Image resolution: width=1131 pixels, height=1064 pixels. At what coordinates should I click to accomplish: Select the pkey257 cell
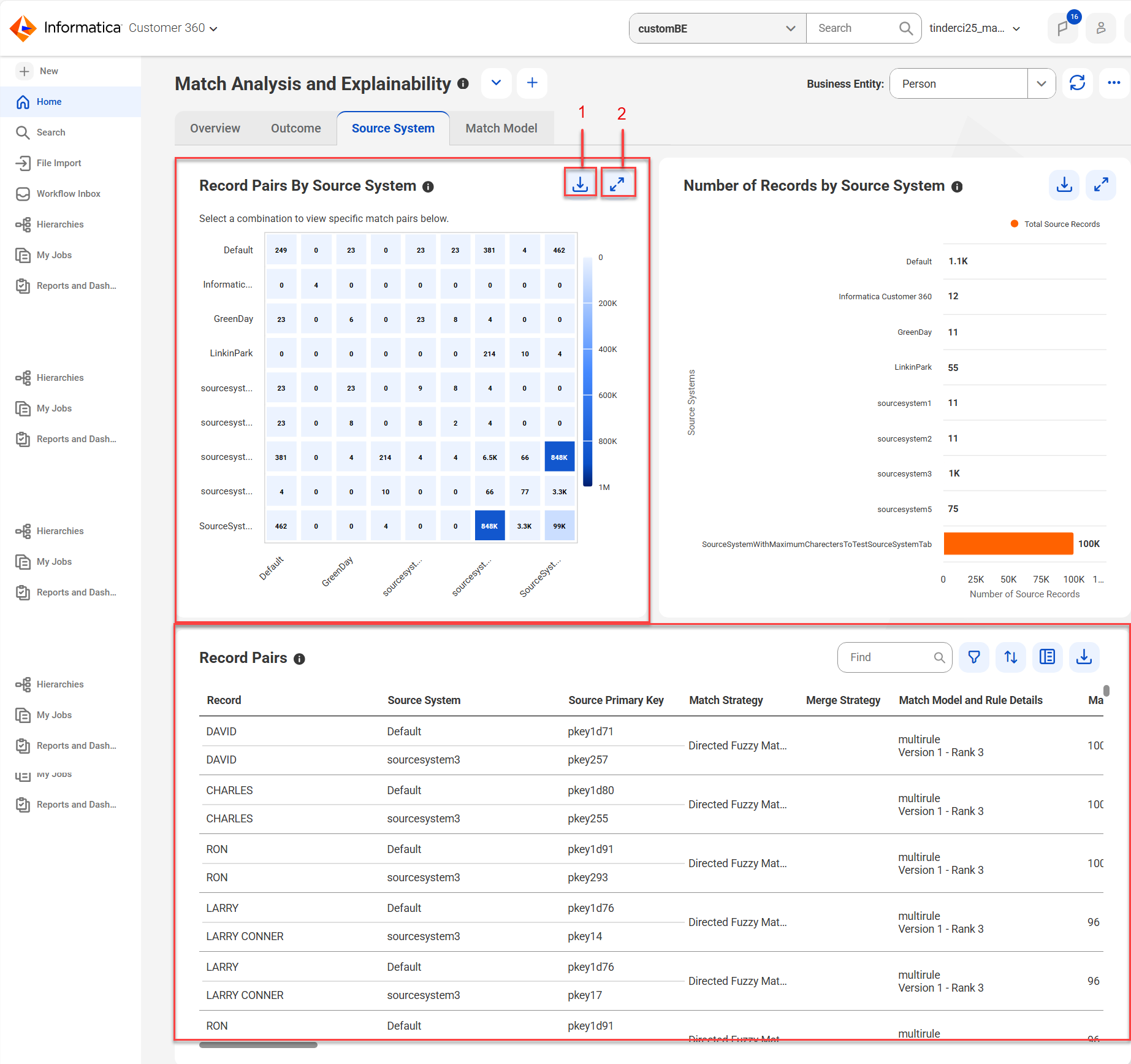(587, 759)
